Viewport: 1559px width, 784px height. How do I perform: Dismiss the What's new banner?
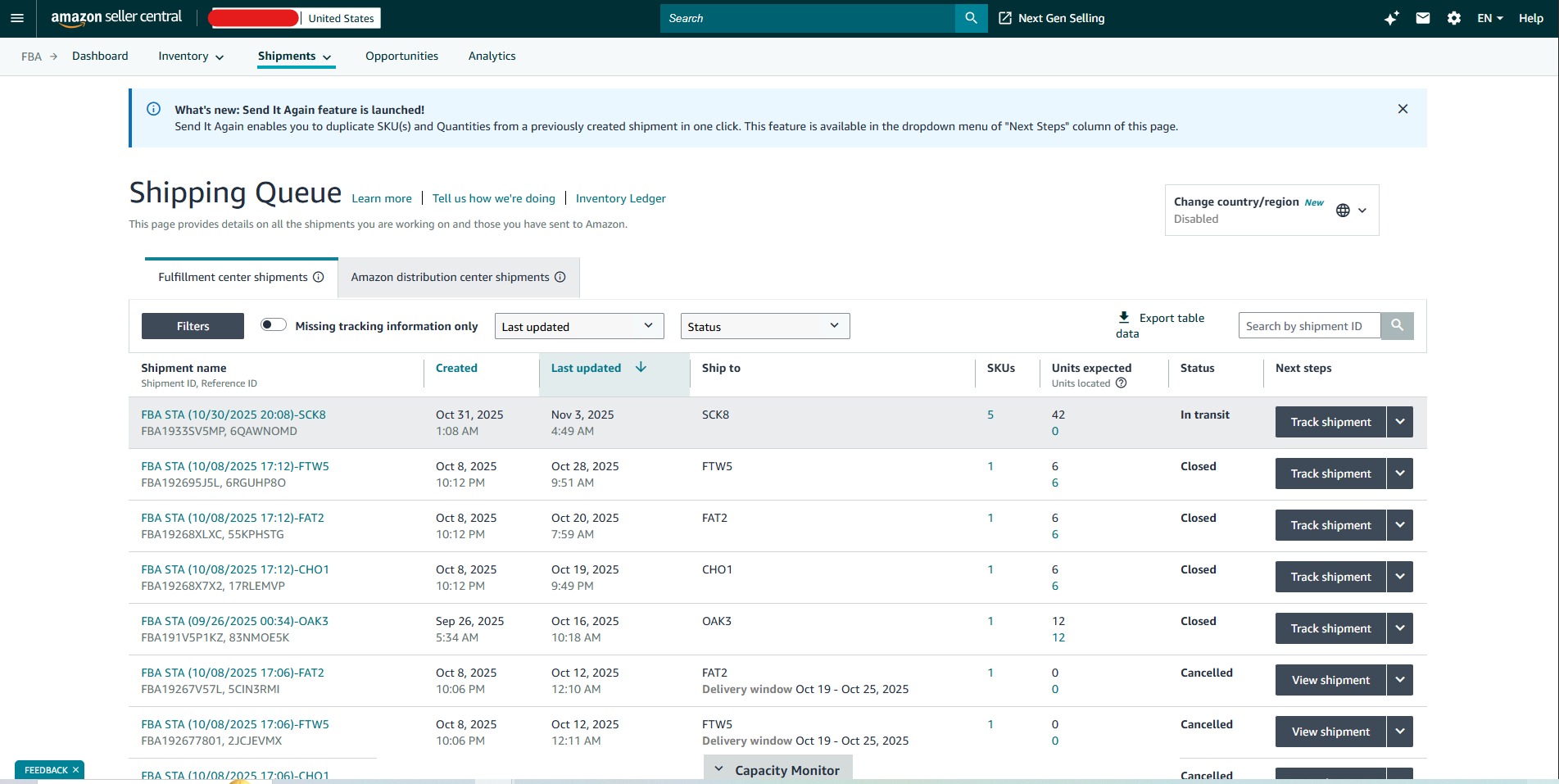(x=1403, y=109)
